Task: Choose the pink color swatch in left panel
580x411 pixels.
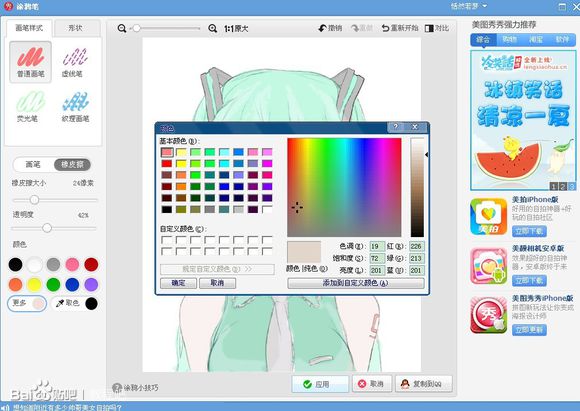Action: (x=72, y=265)
